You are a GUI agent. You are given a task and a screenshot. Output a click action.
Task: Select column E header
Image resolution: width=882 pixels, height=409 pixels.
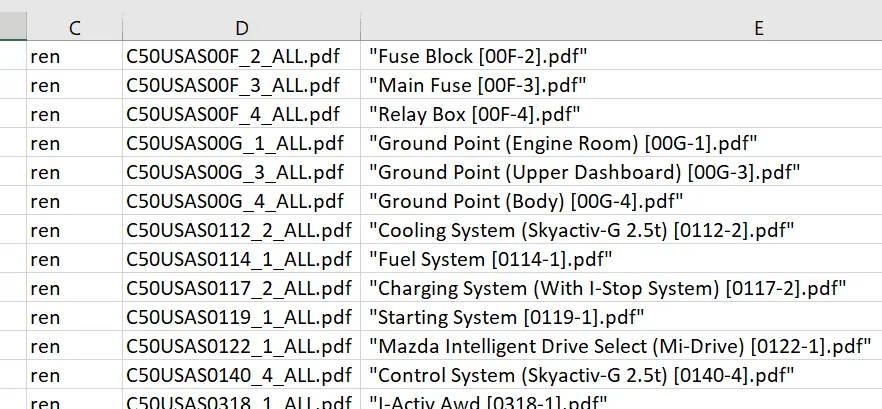click(620, 29)
